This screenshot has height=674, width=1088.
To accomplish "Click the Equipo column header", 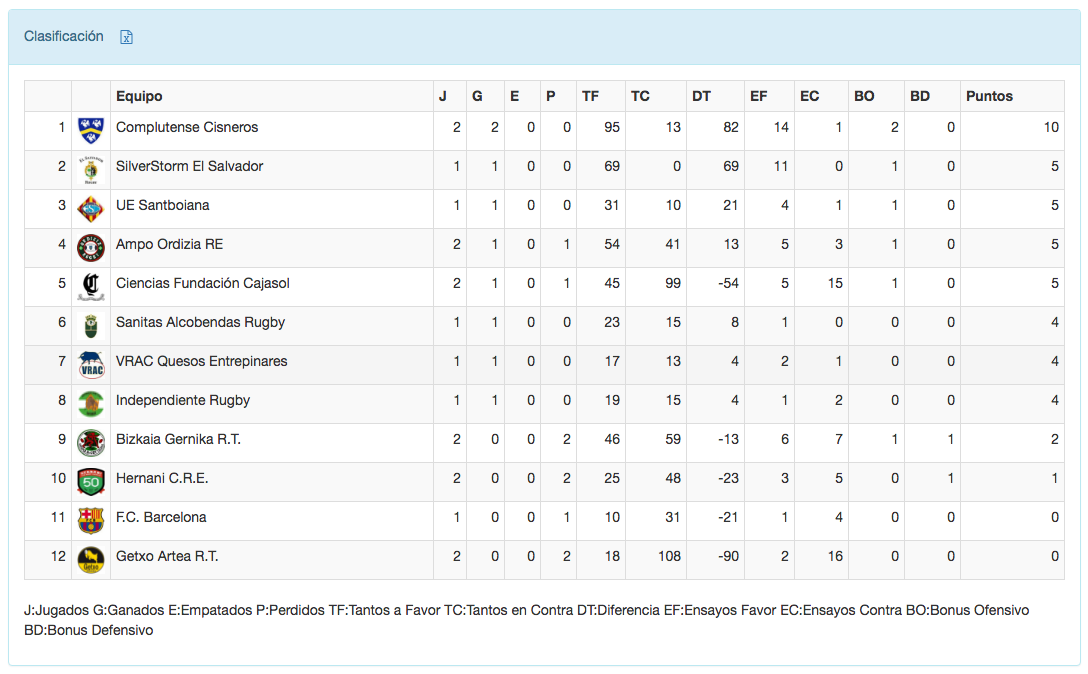I will (x=139, y=96).
